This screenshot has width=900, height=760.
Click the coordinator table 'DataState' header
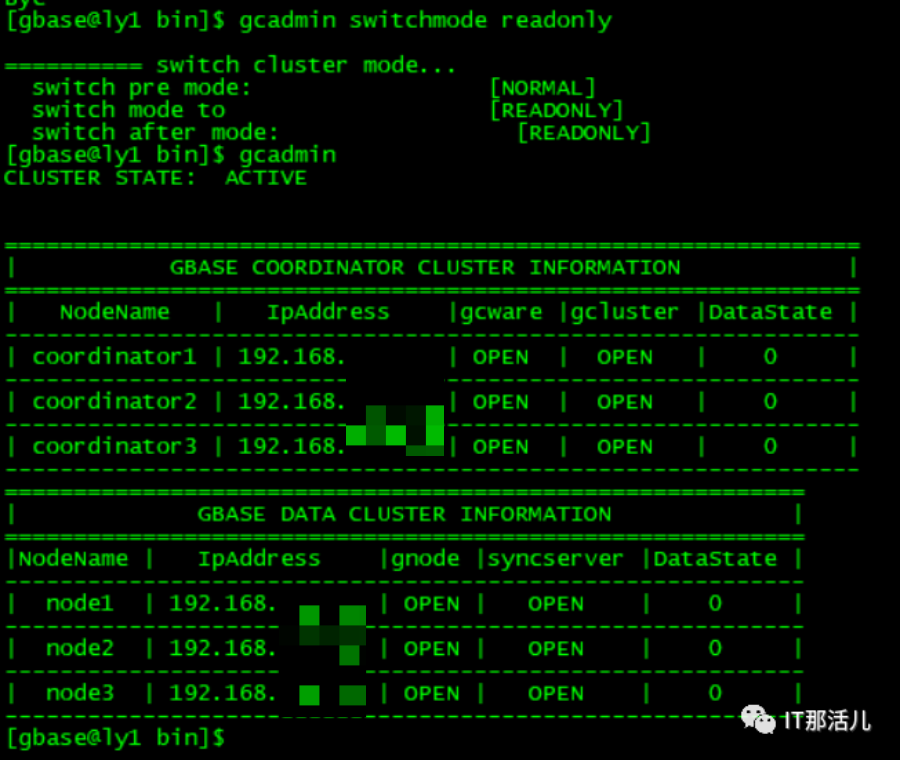click(x=770, y=312)
